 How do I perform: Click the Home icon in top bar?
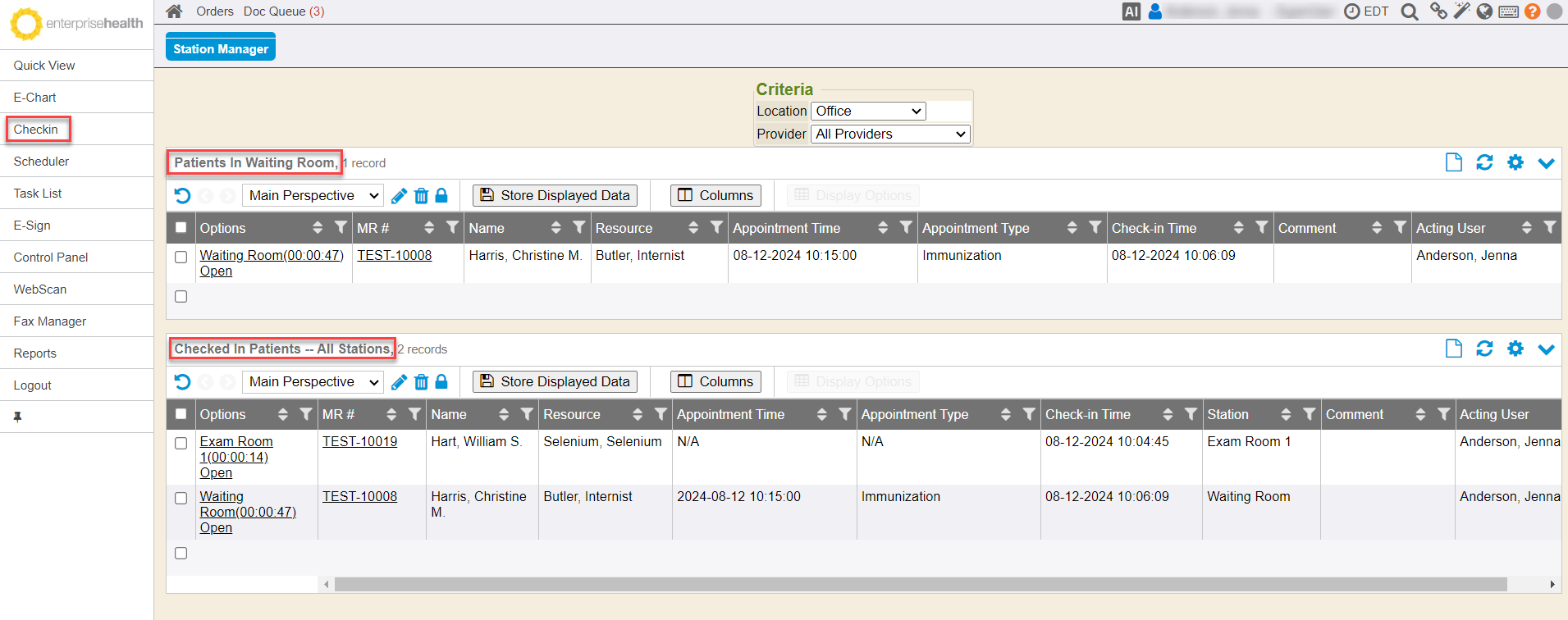click(174, 11)
